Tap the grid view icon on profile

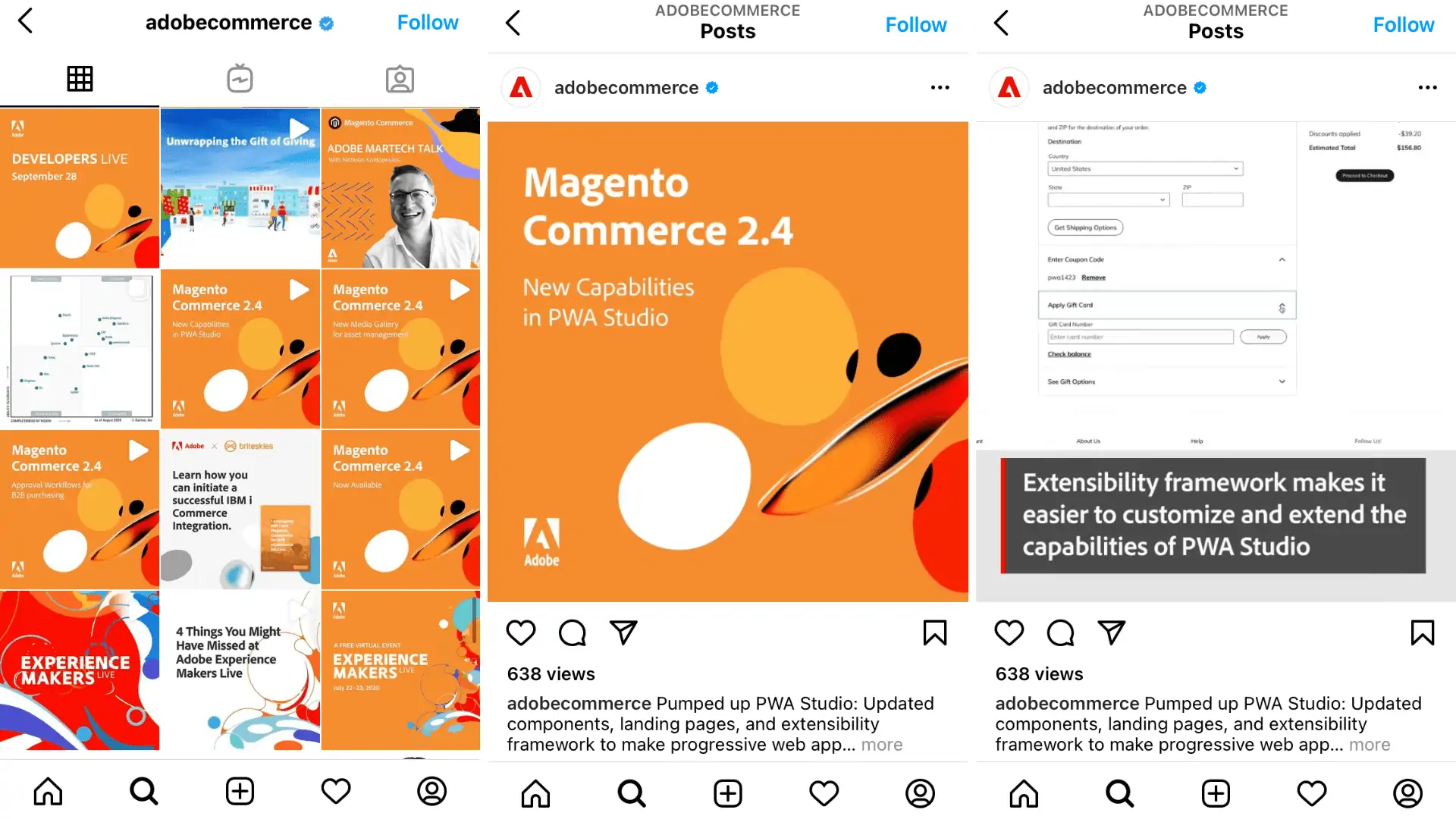[80, 79]
